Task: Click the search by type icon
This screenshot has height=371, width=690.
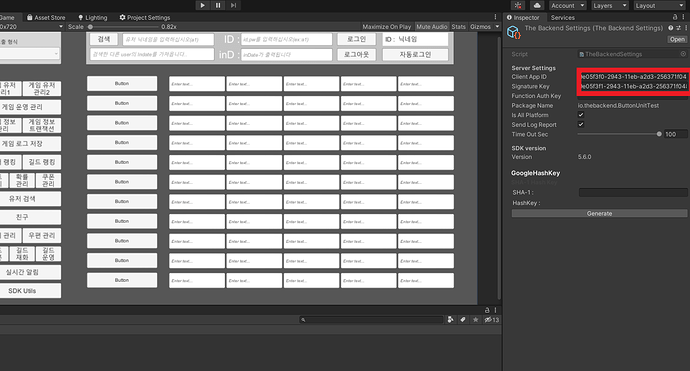Action: (x=450, y=320)
